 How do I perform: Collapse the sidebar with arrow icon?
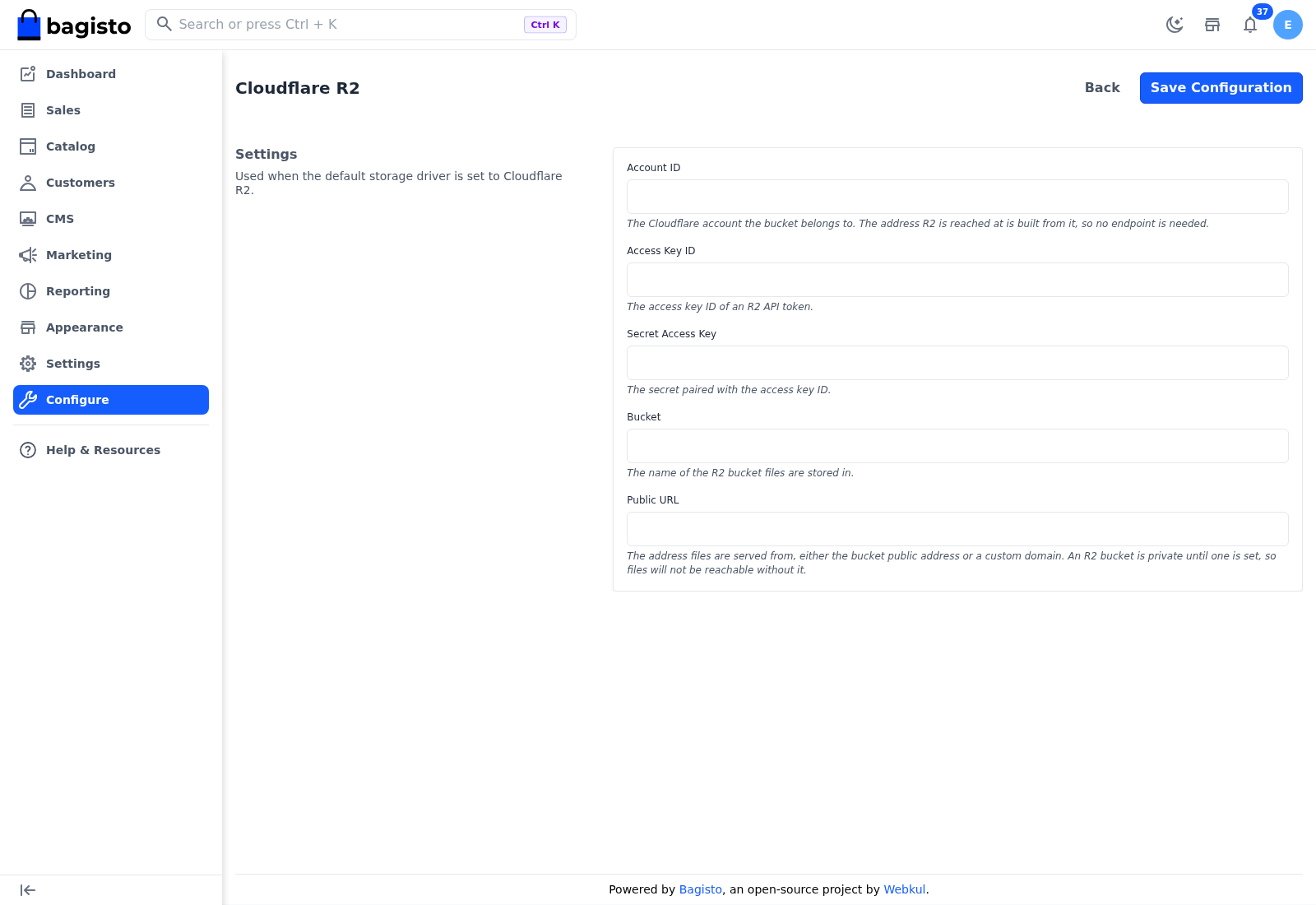tap(28, 890)
